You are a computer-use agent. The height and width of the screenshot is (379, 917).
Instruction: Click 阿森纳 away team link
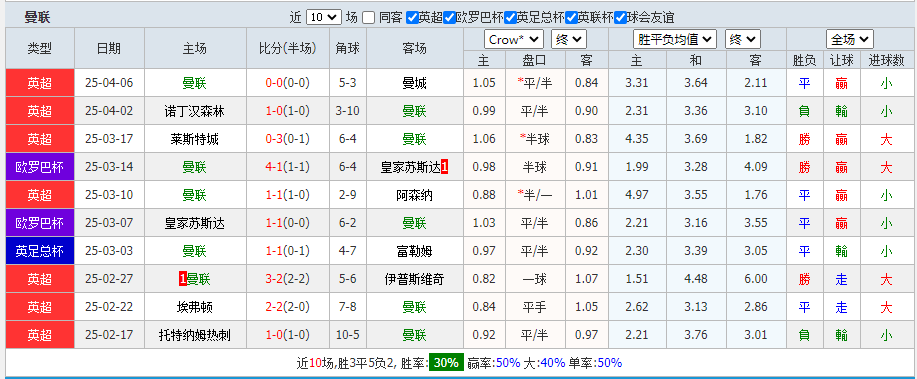[415, 195]
